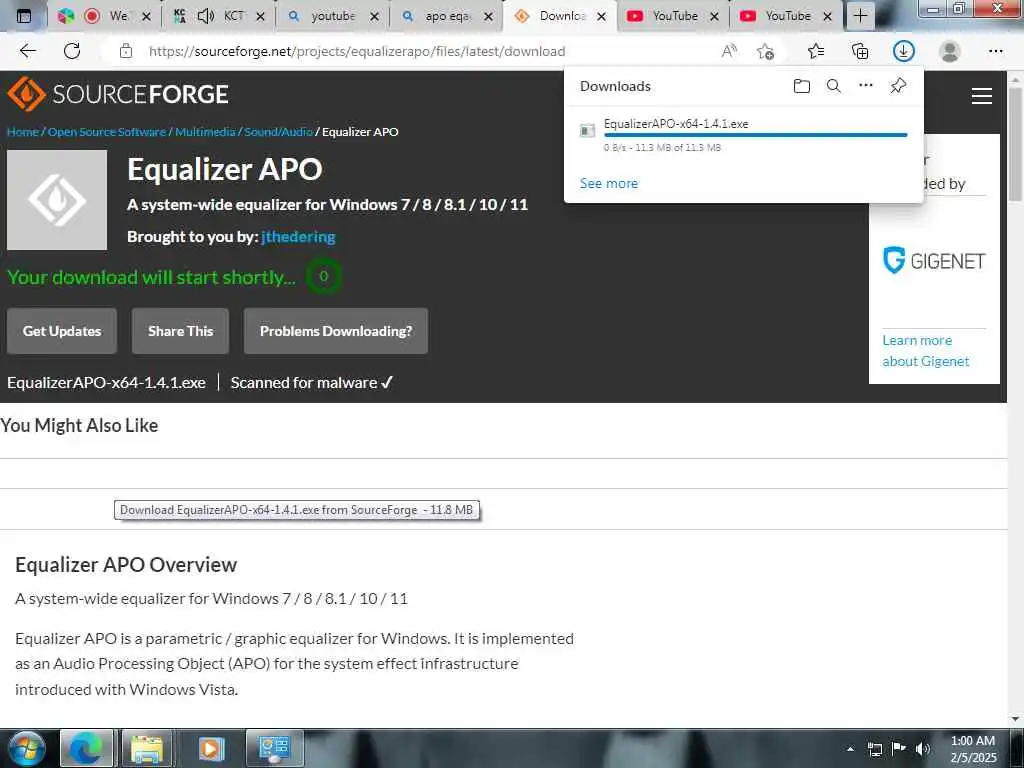The height and width of the screenshot is (768, 1024).
Task: Open a new browser tab
Action: pyautogui.click(x=861, y=16)
